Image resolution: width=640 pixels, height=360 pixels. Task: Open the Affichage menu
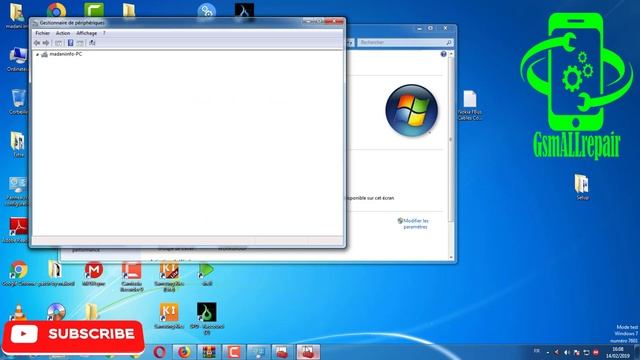[x=87, y=33]
